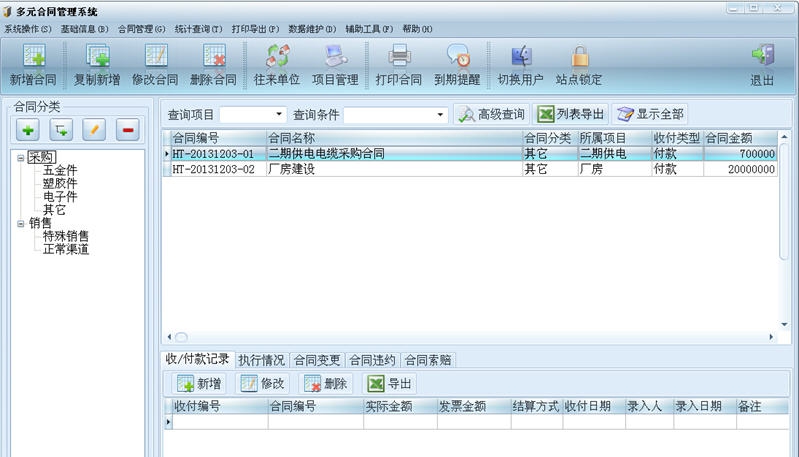
Task: Select the 电子件 tree item
Action: (60, 197)
